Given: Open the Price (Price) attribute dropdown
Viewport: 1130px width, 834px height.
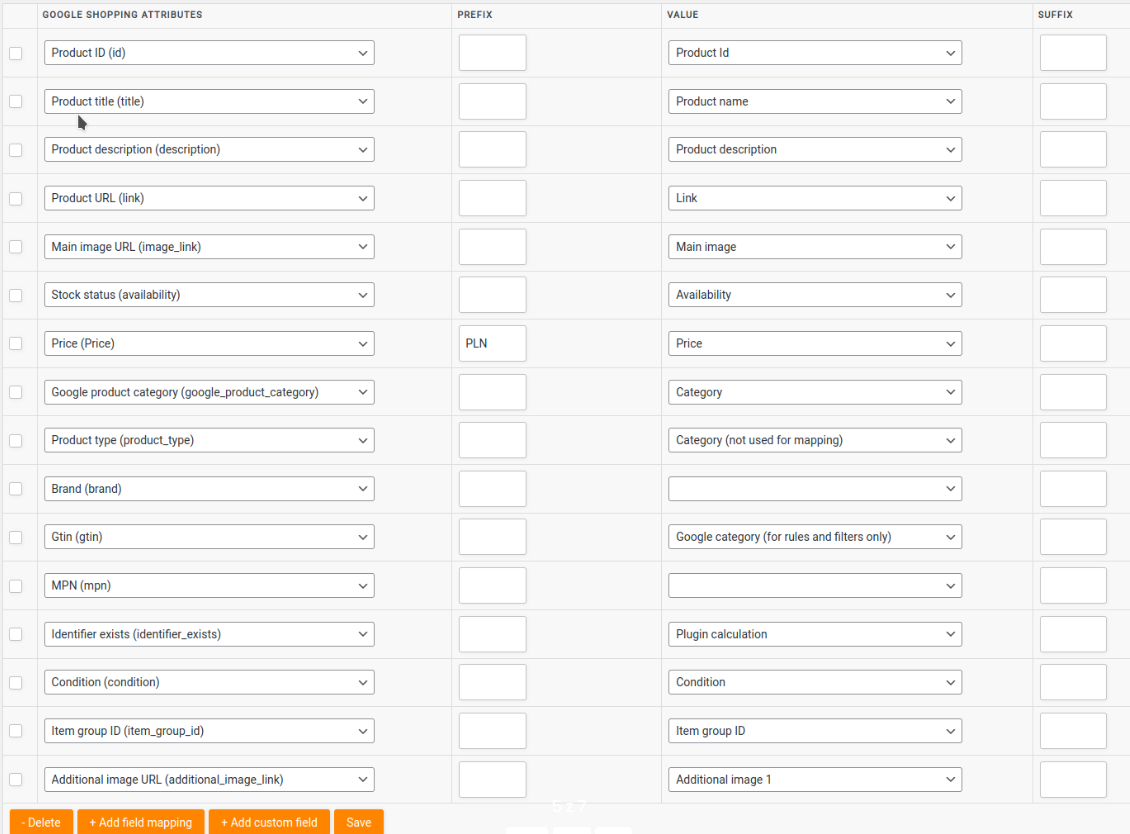Looking at the screenshot, I should click(x=209, y=343).
